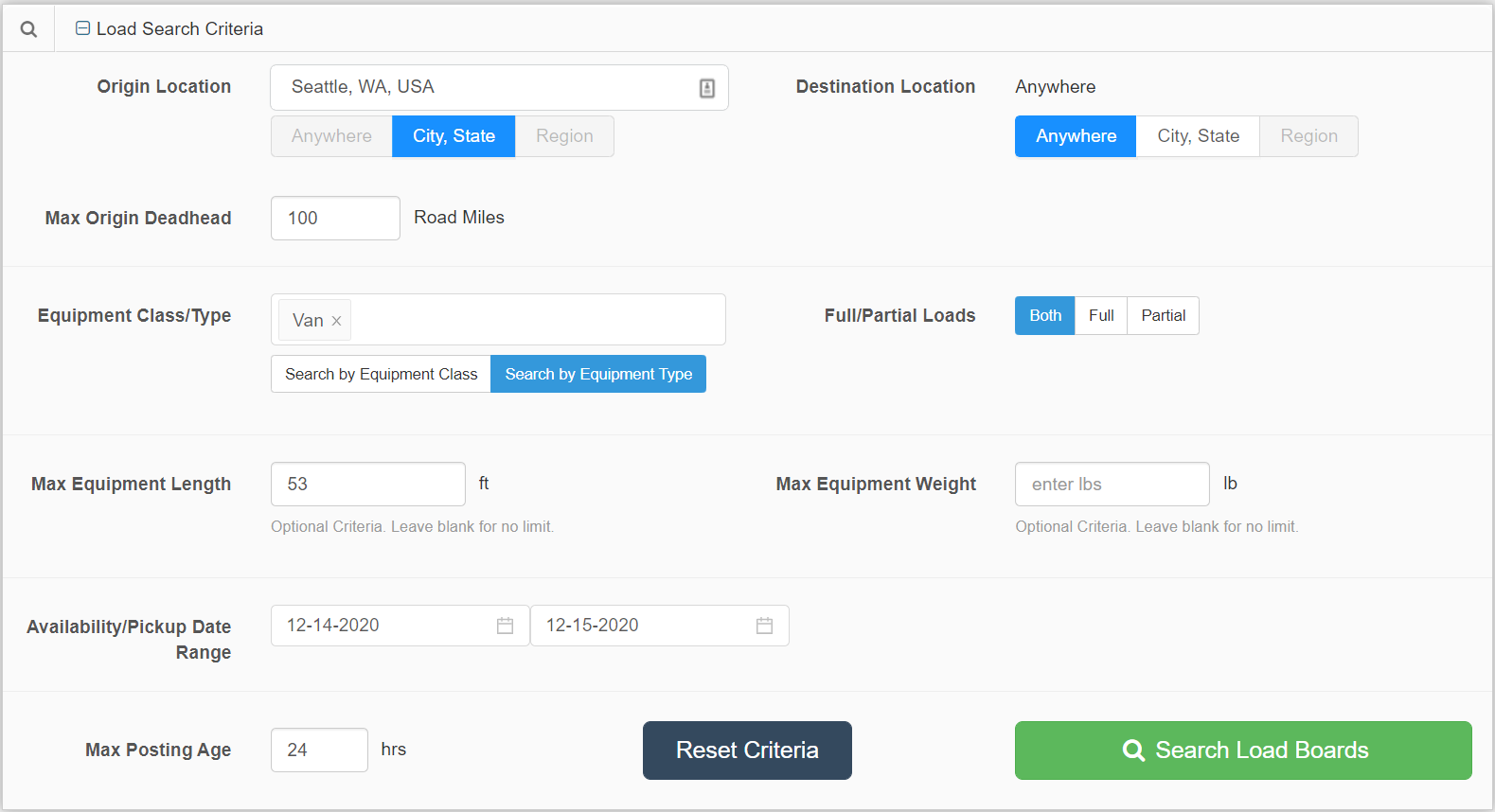Open calendar for start date 12-14-2020
This screenshot has width=1495, height=812.
tap(506, 626)
